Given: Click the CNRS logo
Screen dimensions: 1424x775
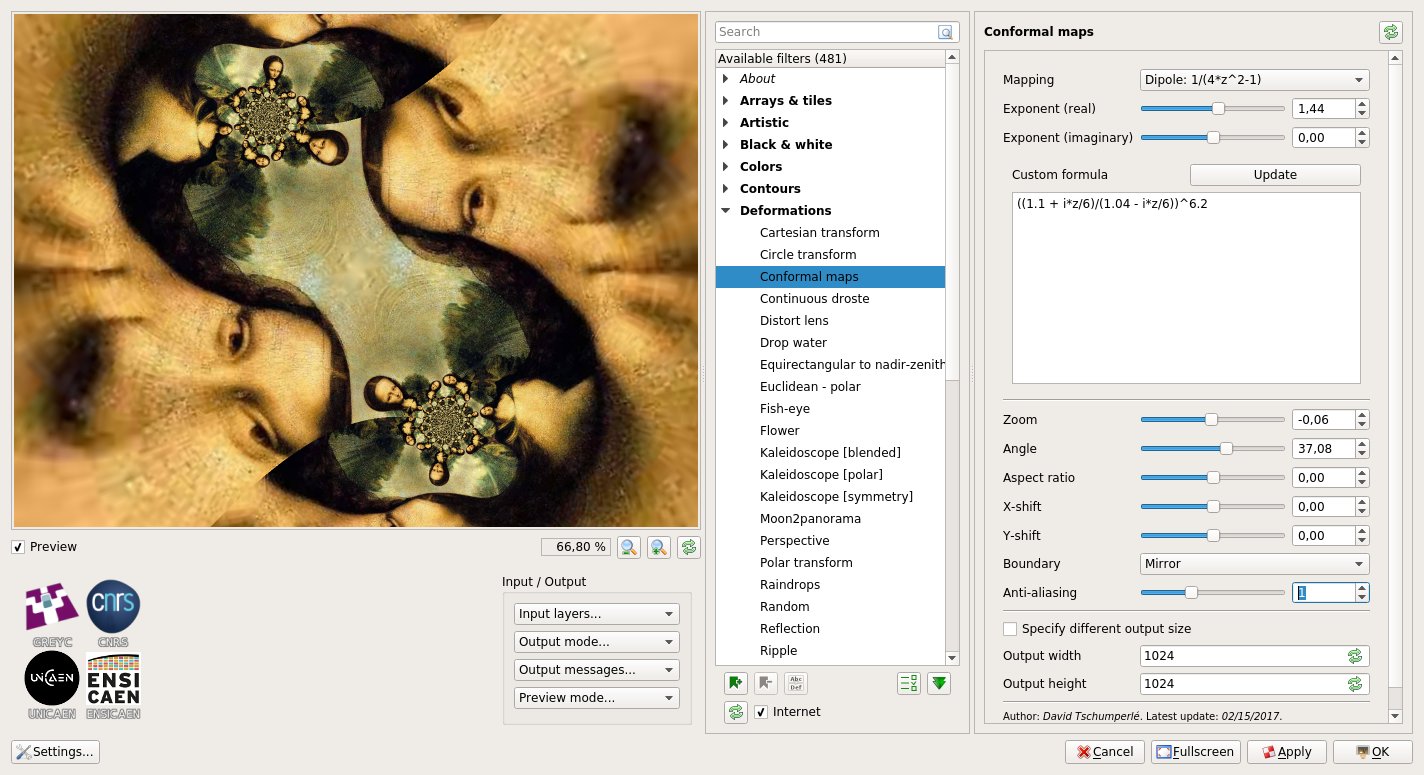Looking at the screenshot, I should pos(113,612).
